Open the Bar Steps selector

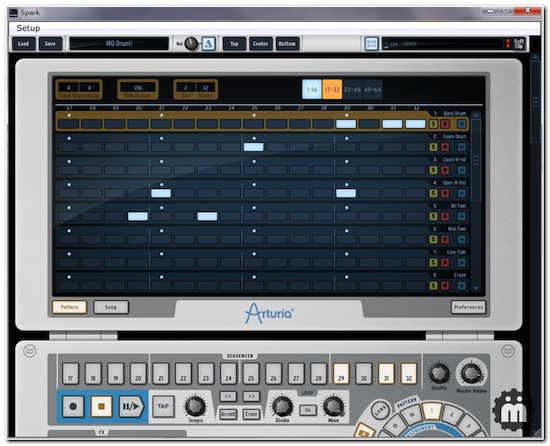pyautogui.click(x=196, y=89)
